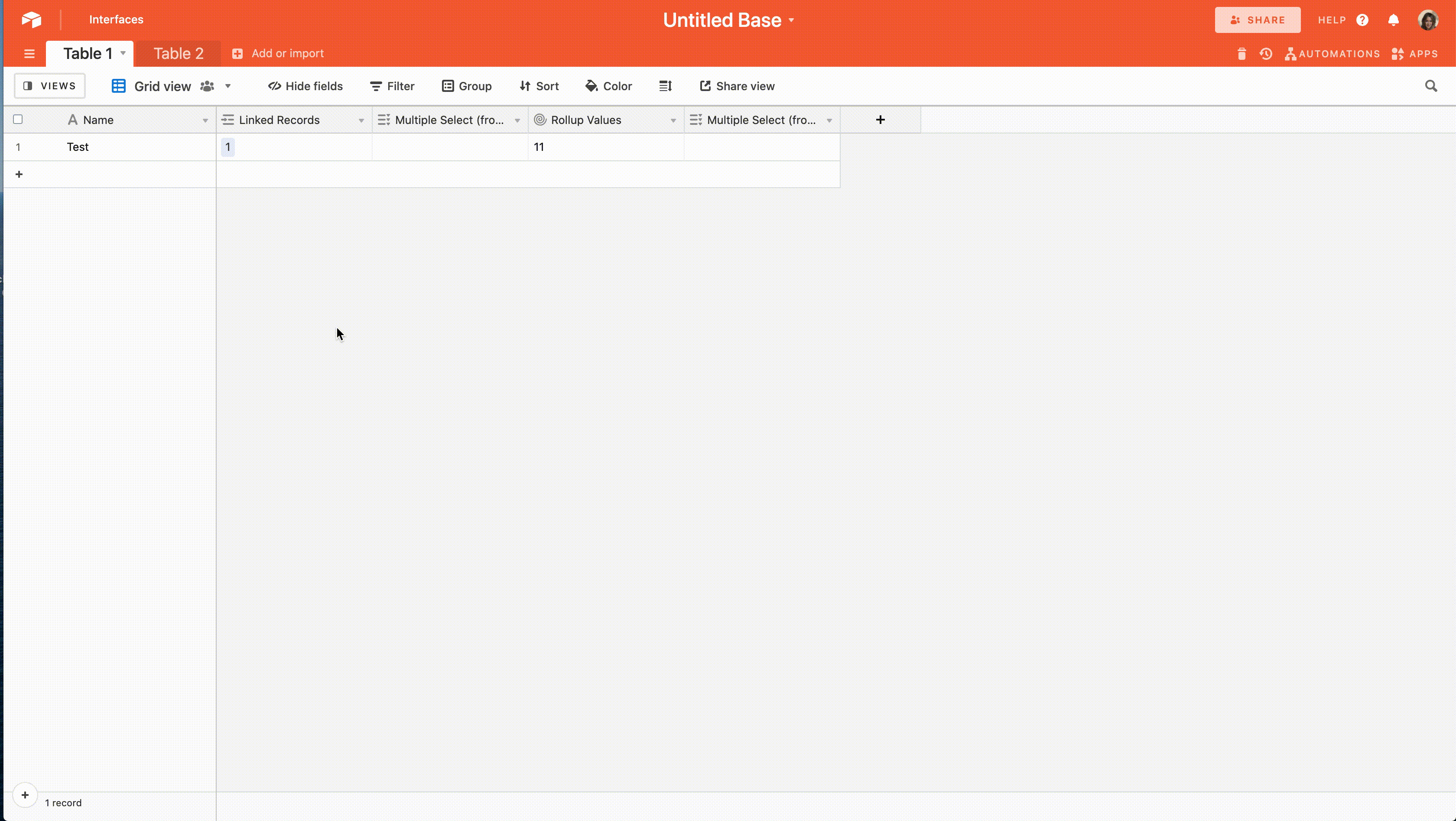Open the hamburger tables list icon
This screenshot has height=821, width=1456.
pyautogui.click(x=29, y=54)
